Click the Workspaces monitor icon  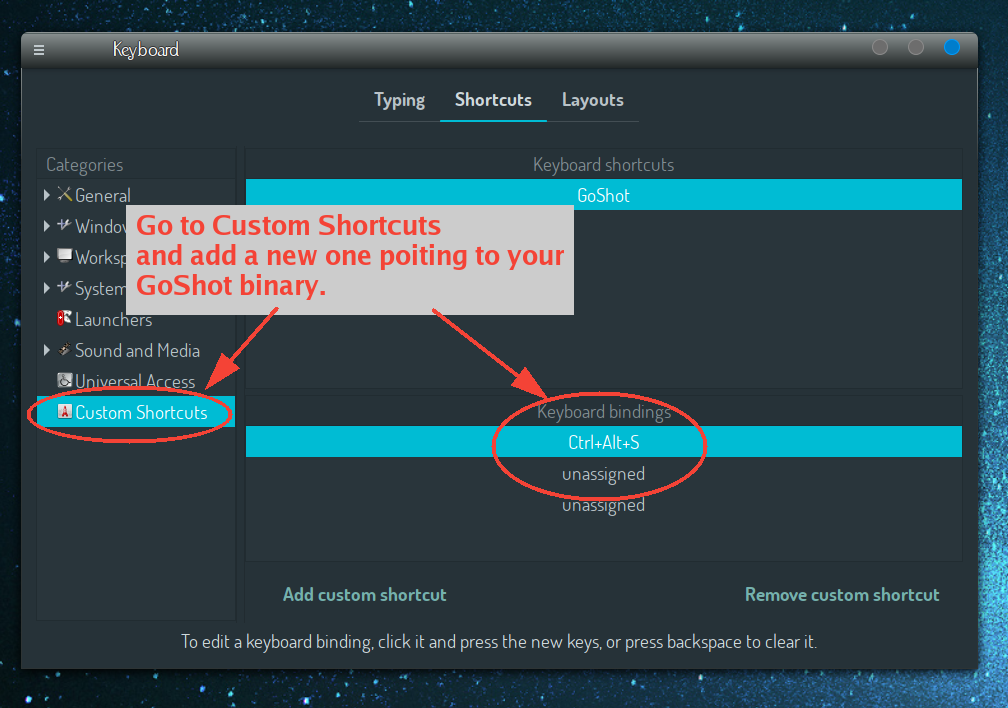64,256
